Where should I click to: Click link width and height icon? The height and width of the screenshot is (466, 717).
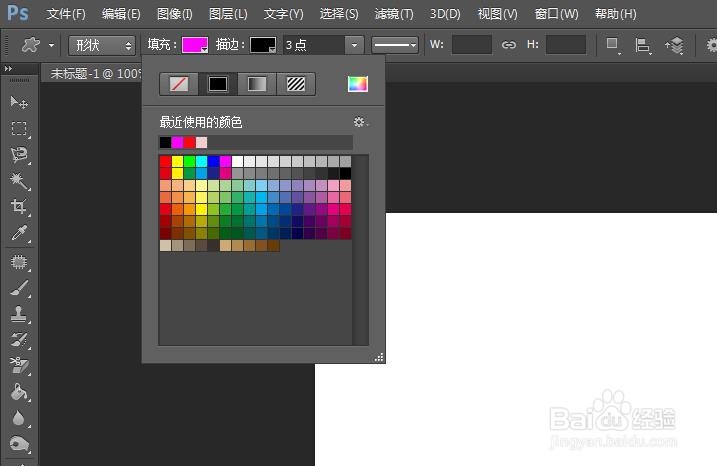508,45
